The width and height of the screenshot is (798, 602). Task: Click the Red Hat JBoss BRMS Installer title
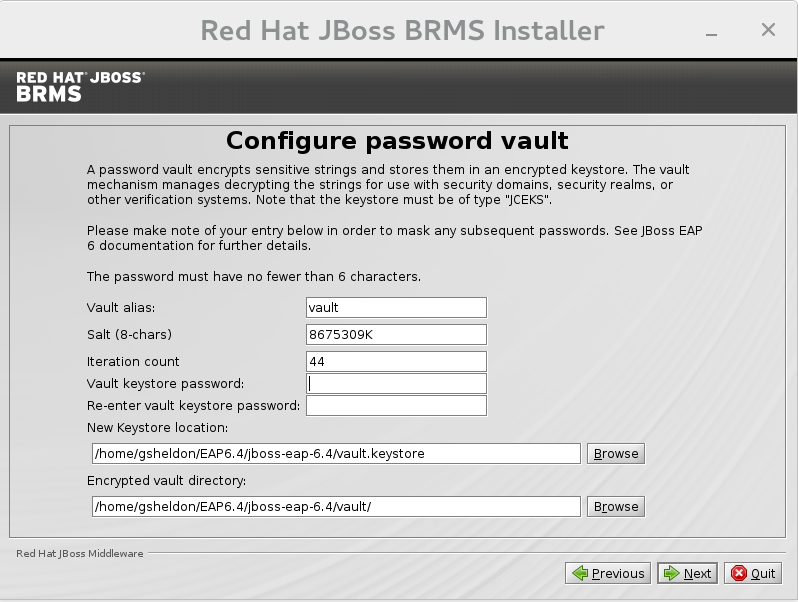[x=402, y=30]
